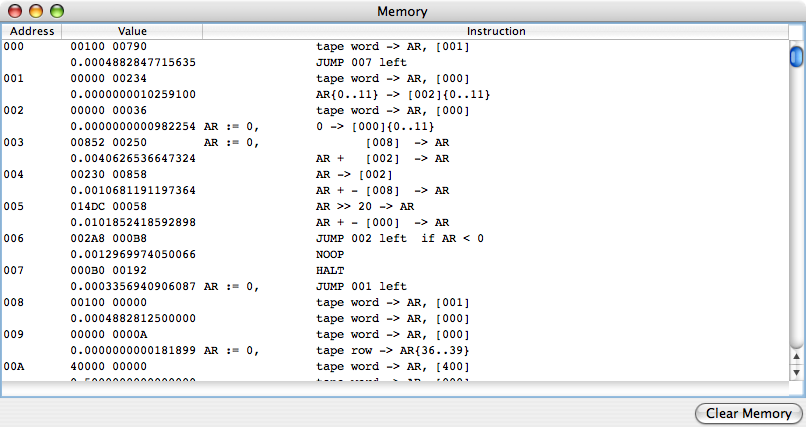Screen dimensions: 806x427
Task: Click the scrollbar down arrow
Action: [796, 373]
